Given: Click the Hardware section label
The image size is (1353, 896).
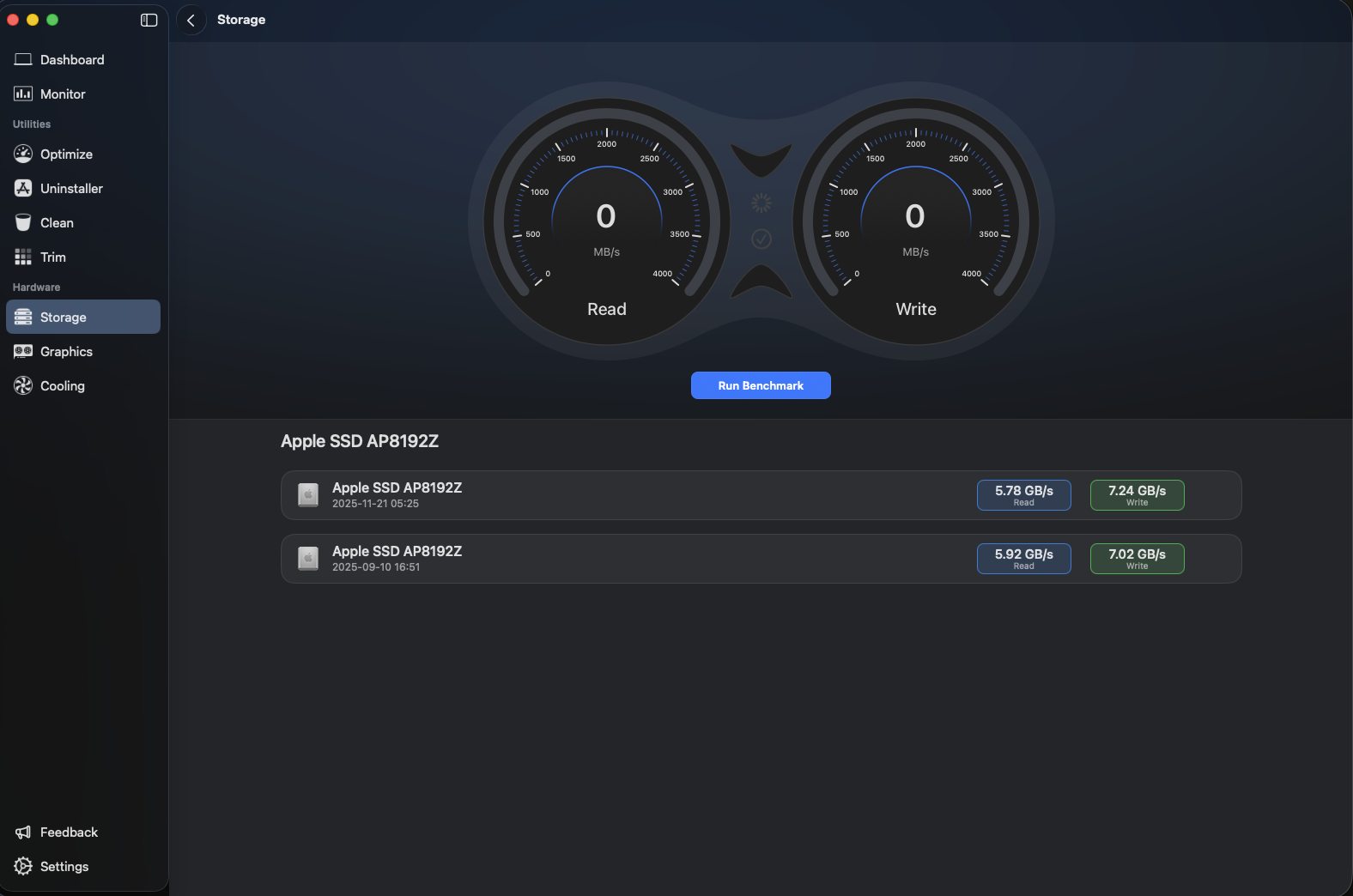Looking at the screenshot, I should [36, 288].
